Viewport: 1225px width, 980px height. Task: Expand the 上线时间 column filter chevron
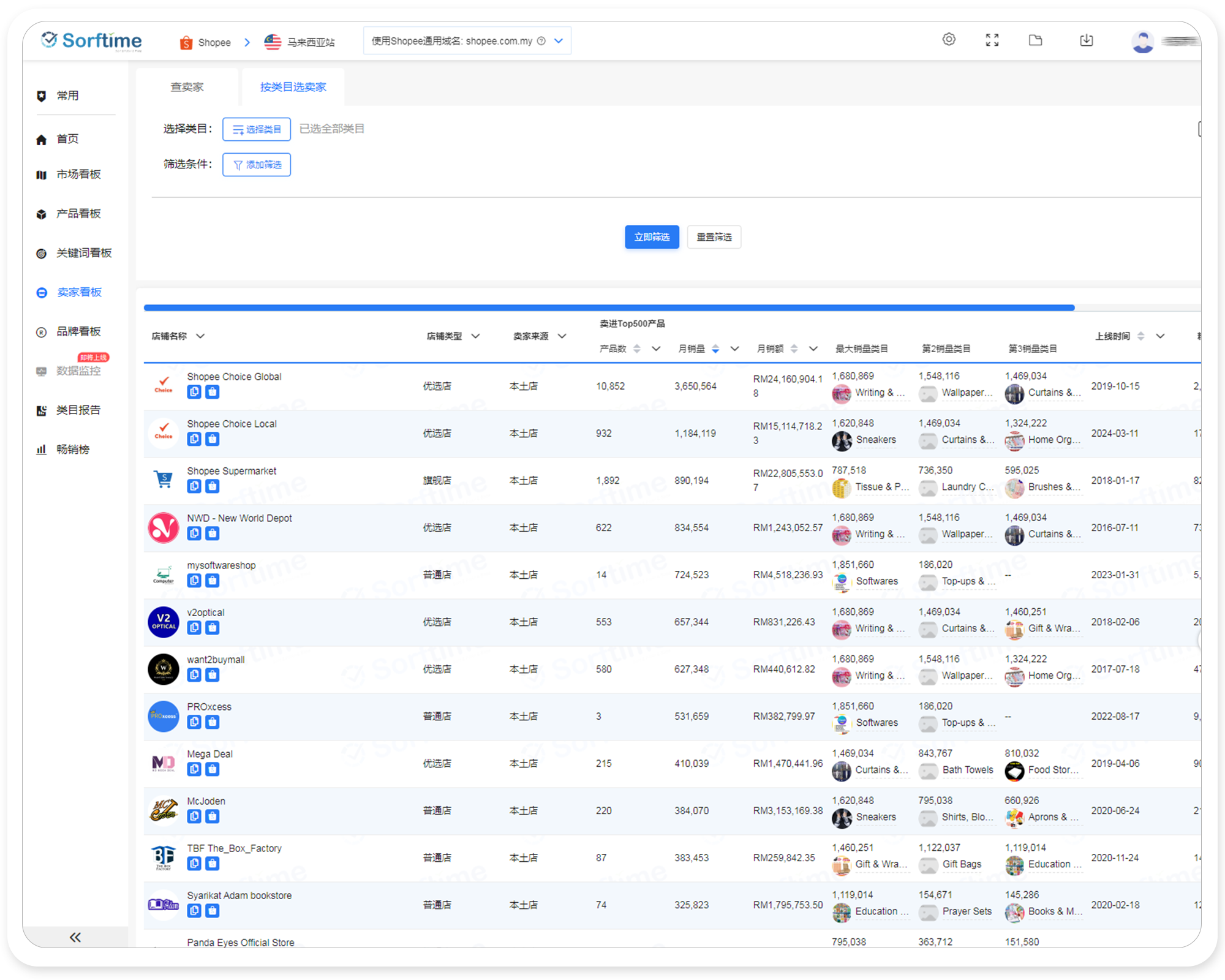click(x=1160, y=336)
